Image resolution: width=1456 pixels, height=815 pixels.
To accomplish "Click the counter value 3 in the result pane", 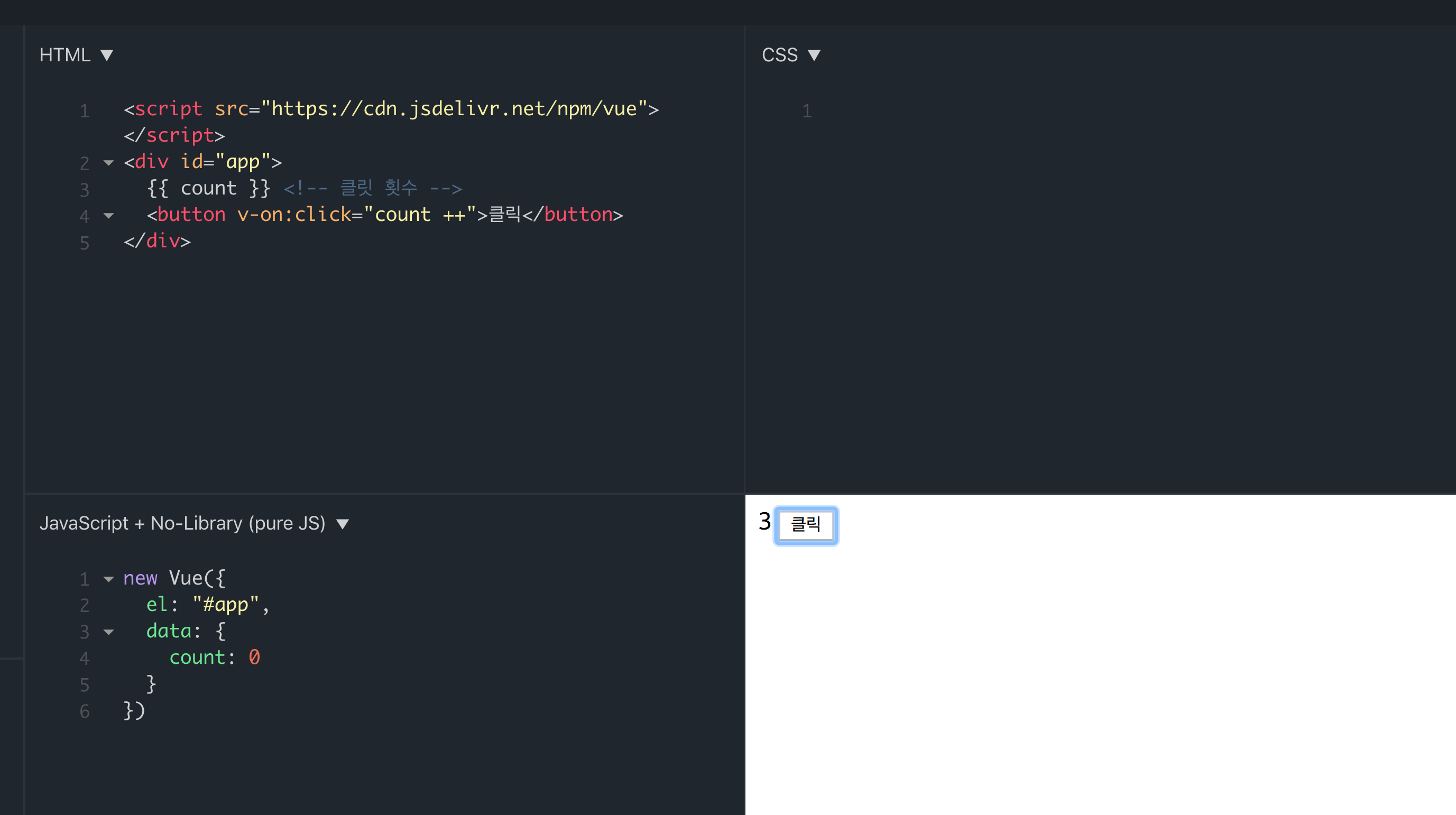I will [763, 523].
